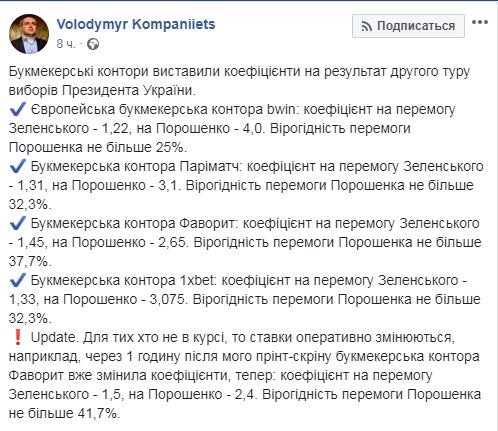
Task: Open the three-dot post options menu
Action: pyautogui.click(x=480, y=22)
